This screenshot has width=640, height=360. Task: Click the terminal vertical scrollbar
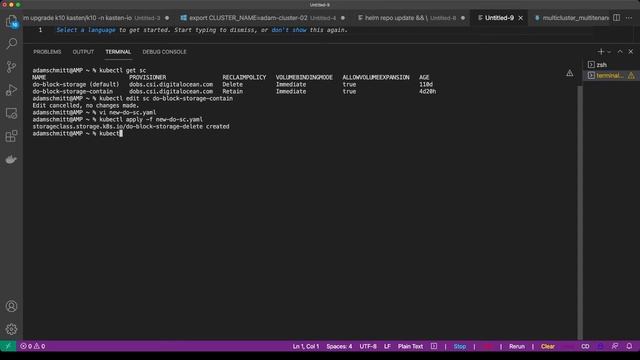580,212
